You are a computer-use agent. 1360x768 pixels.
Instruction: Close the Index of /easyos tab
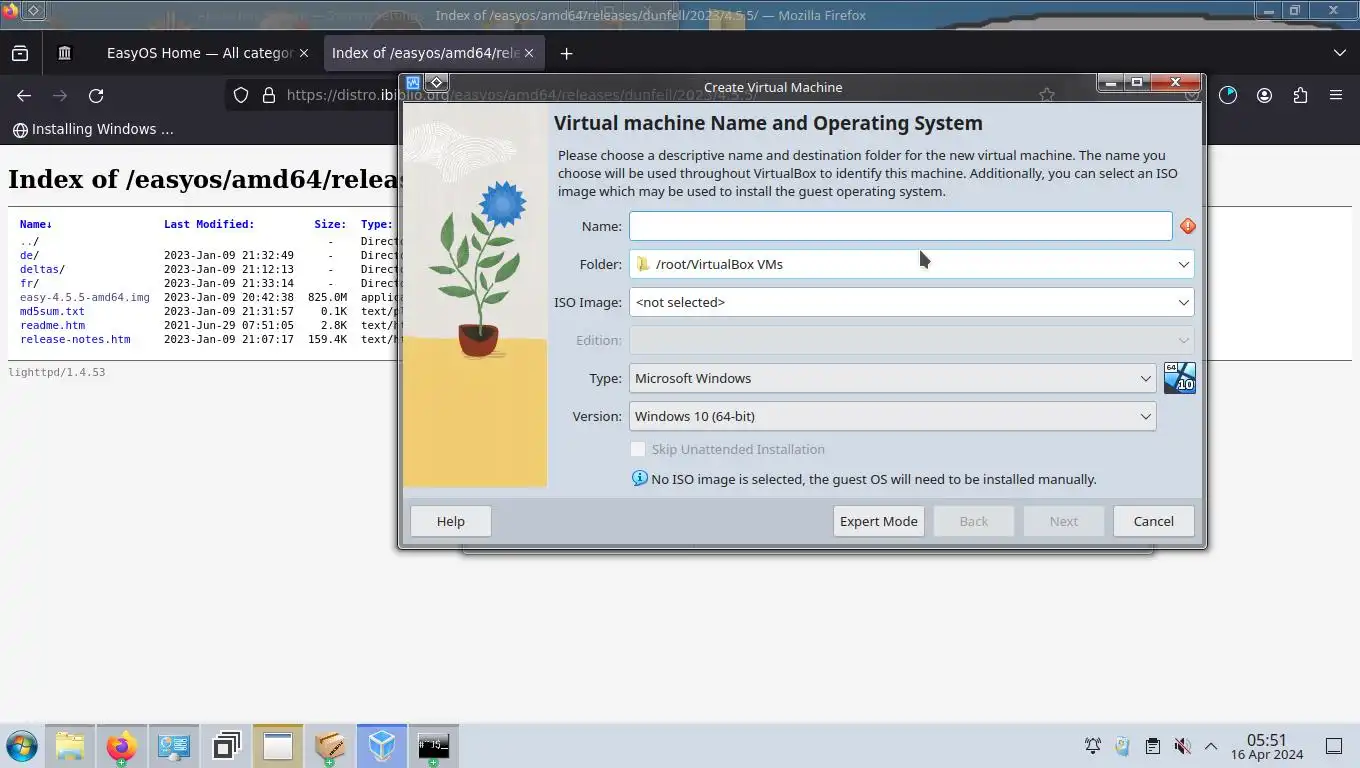click(529, 53)
